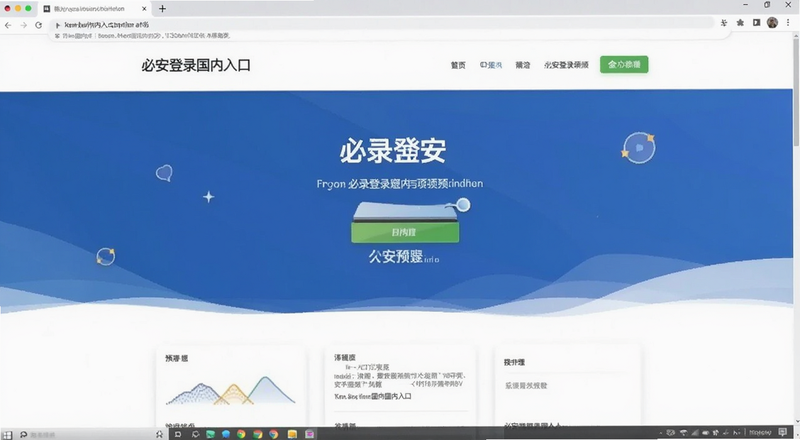Go back with the browser back arrow

tap(8, 25)
